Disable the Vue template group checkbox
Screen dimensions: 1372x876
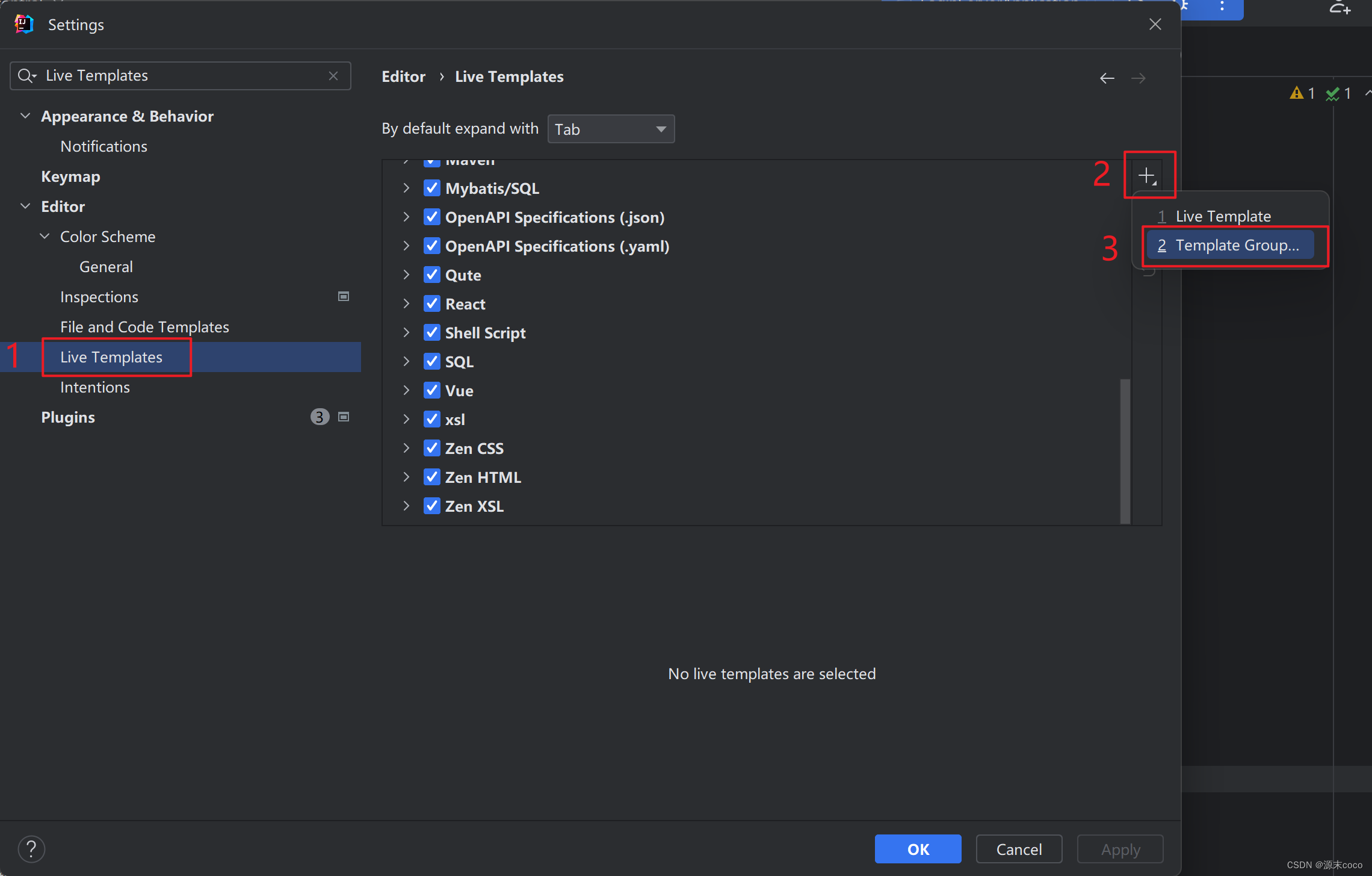coord(431,391)
